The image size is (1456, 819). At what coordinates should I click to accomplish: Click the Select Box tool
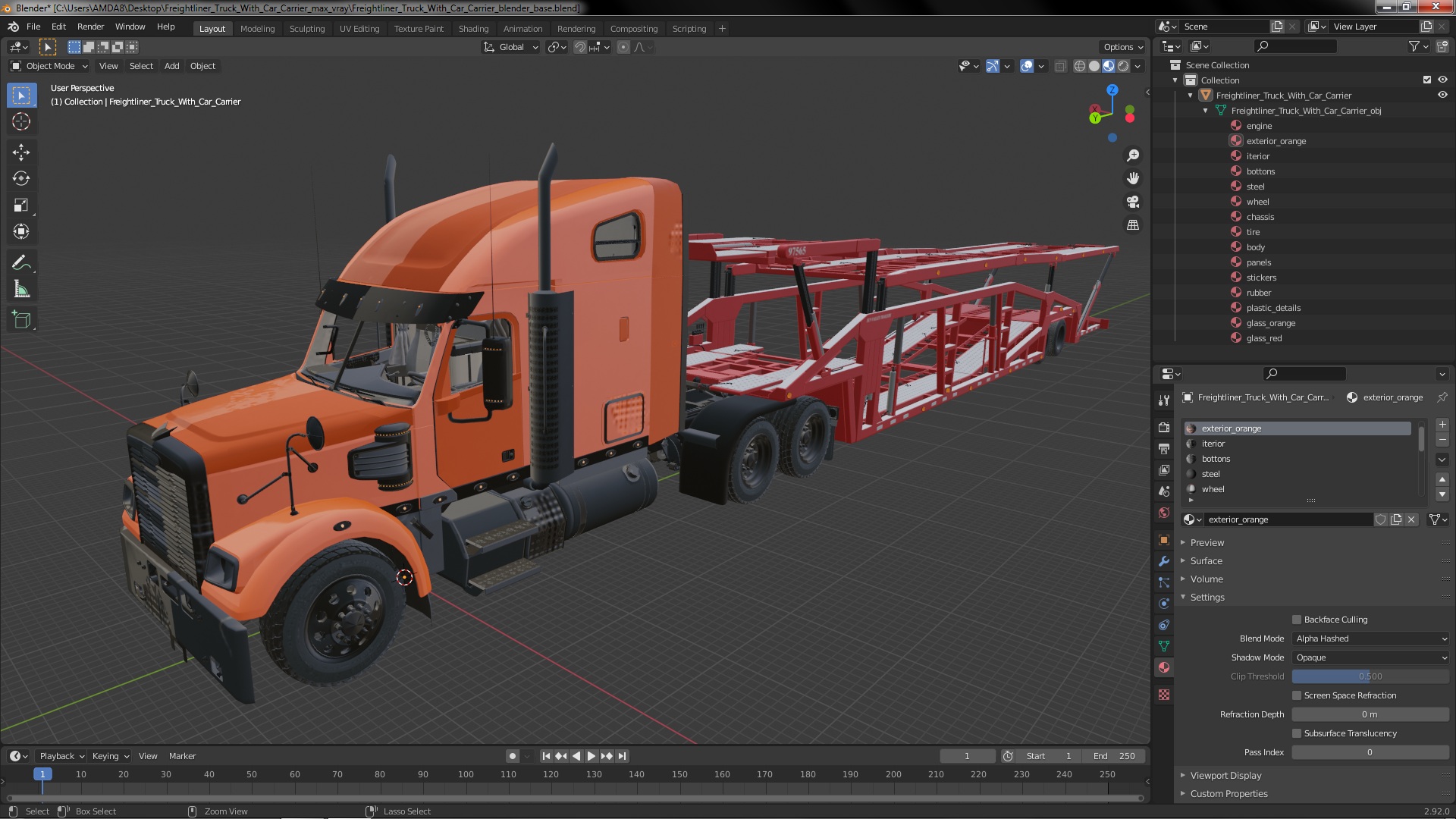(x=21, y=96)
